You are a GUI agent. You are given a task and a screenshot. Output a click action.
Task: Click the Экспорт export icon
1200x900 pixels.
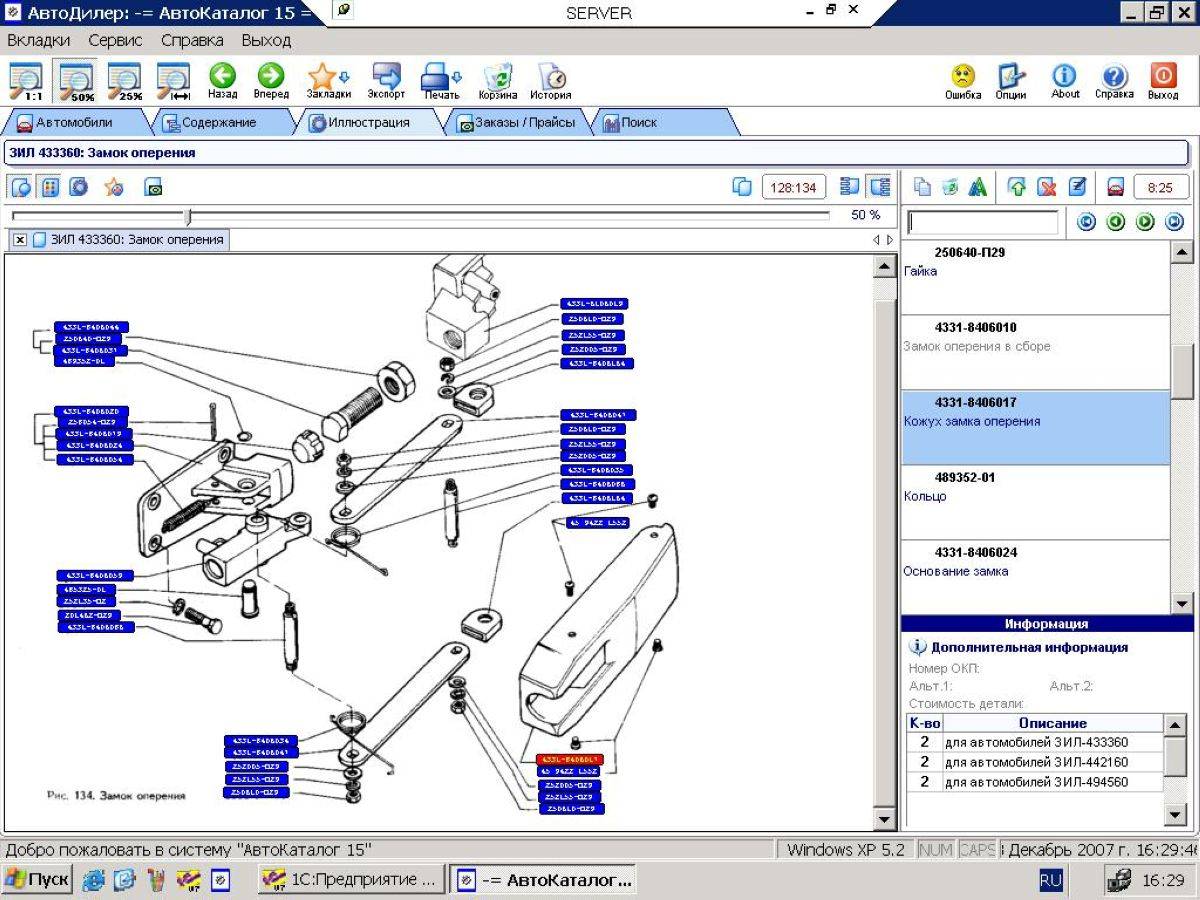tap(386, 81)
